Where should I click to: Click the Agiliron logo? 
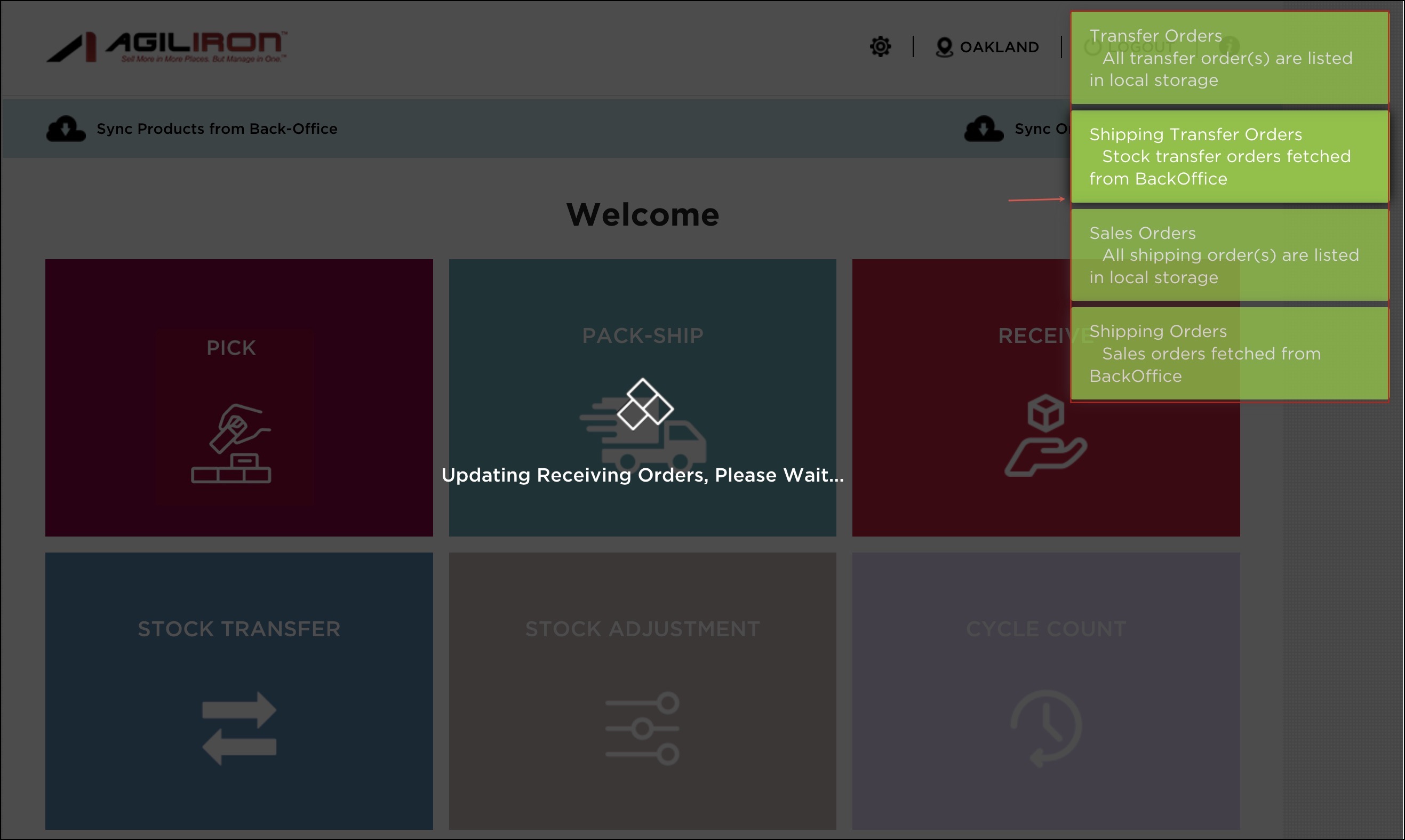(166, 47)
